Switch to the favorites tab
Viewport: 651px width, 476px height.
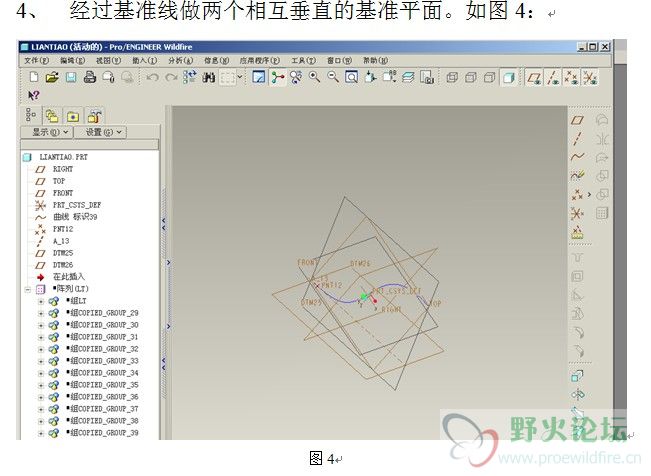click(73, 116)
